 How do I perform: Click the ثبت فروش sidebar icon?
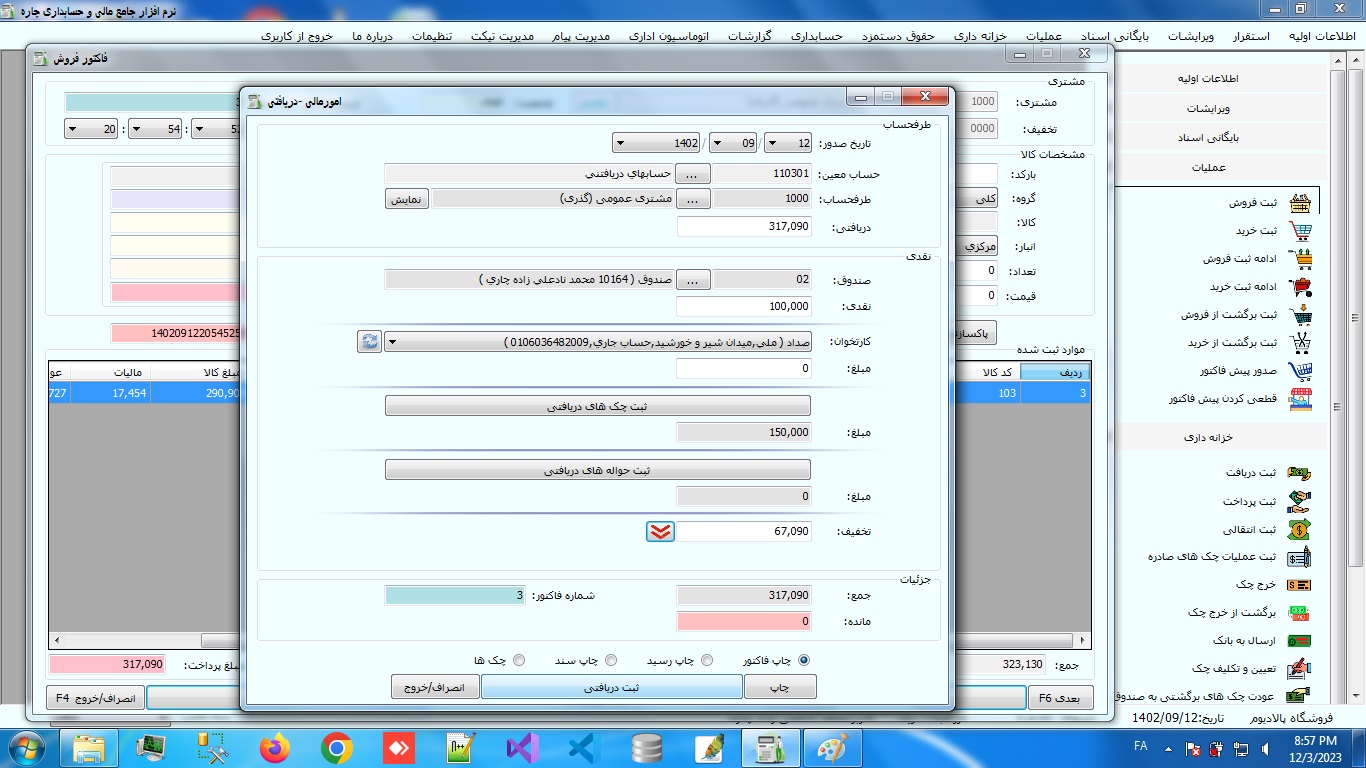pos(1300,203)
